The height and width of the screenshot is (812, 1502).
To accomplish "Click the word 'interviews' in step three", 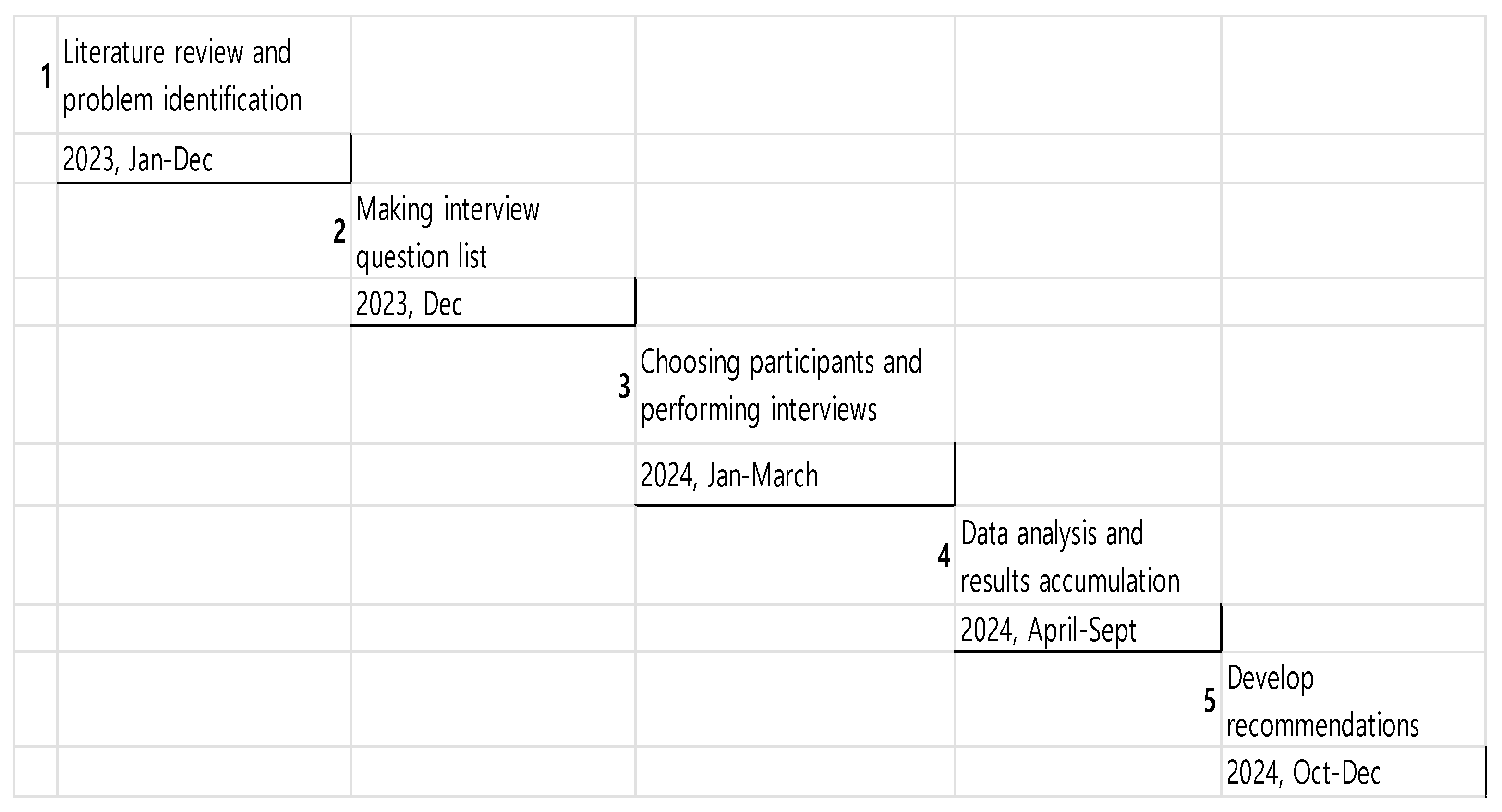I will pos(824,409).
